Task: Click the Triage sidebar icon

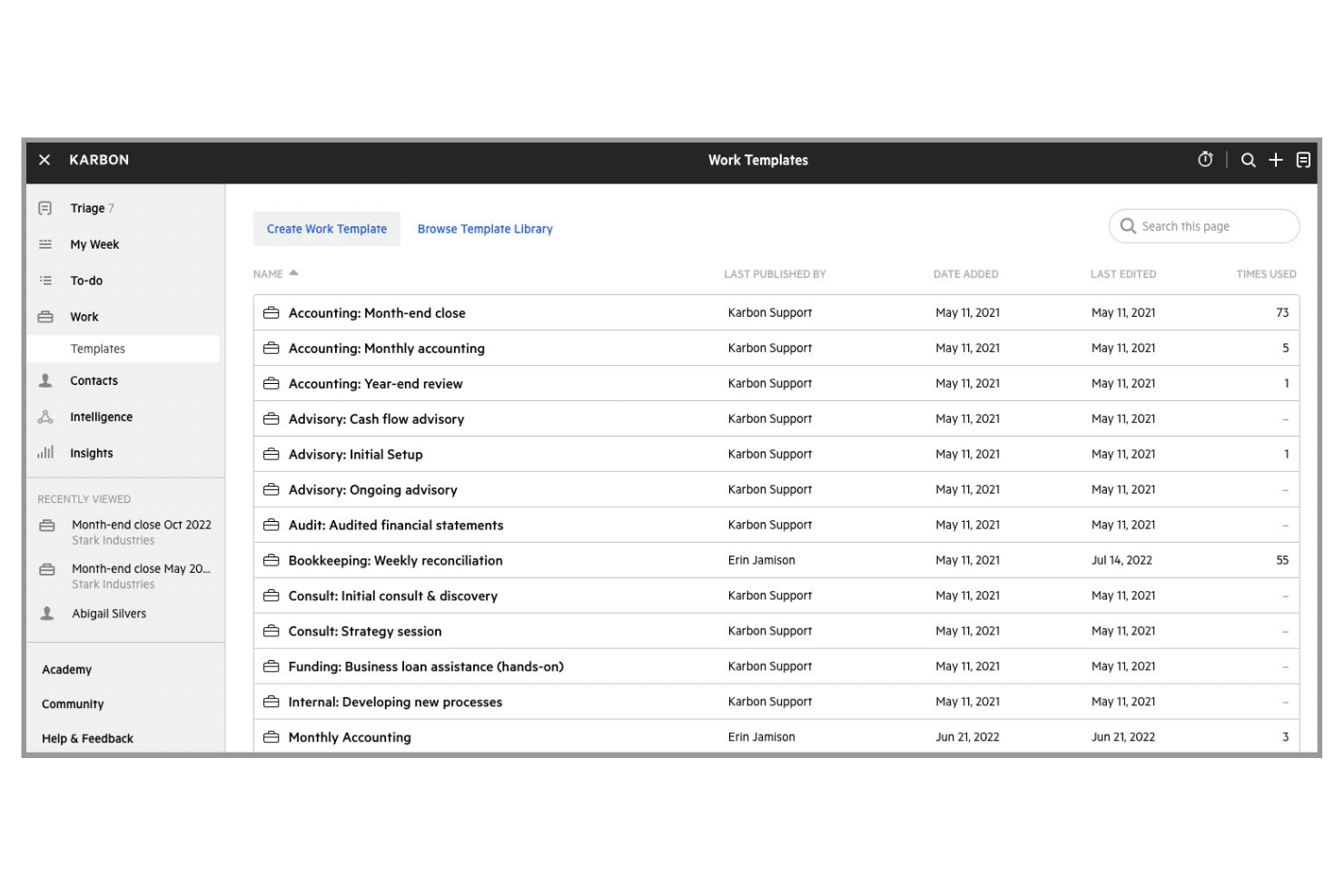Action: pos(46,208)
